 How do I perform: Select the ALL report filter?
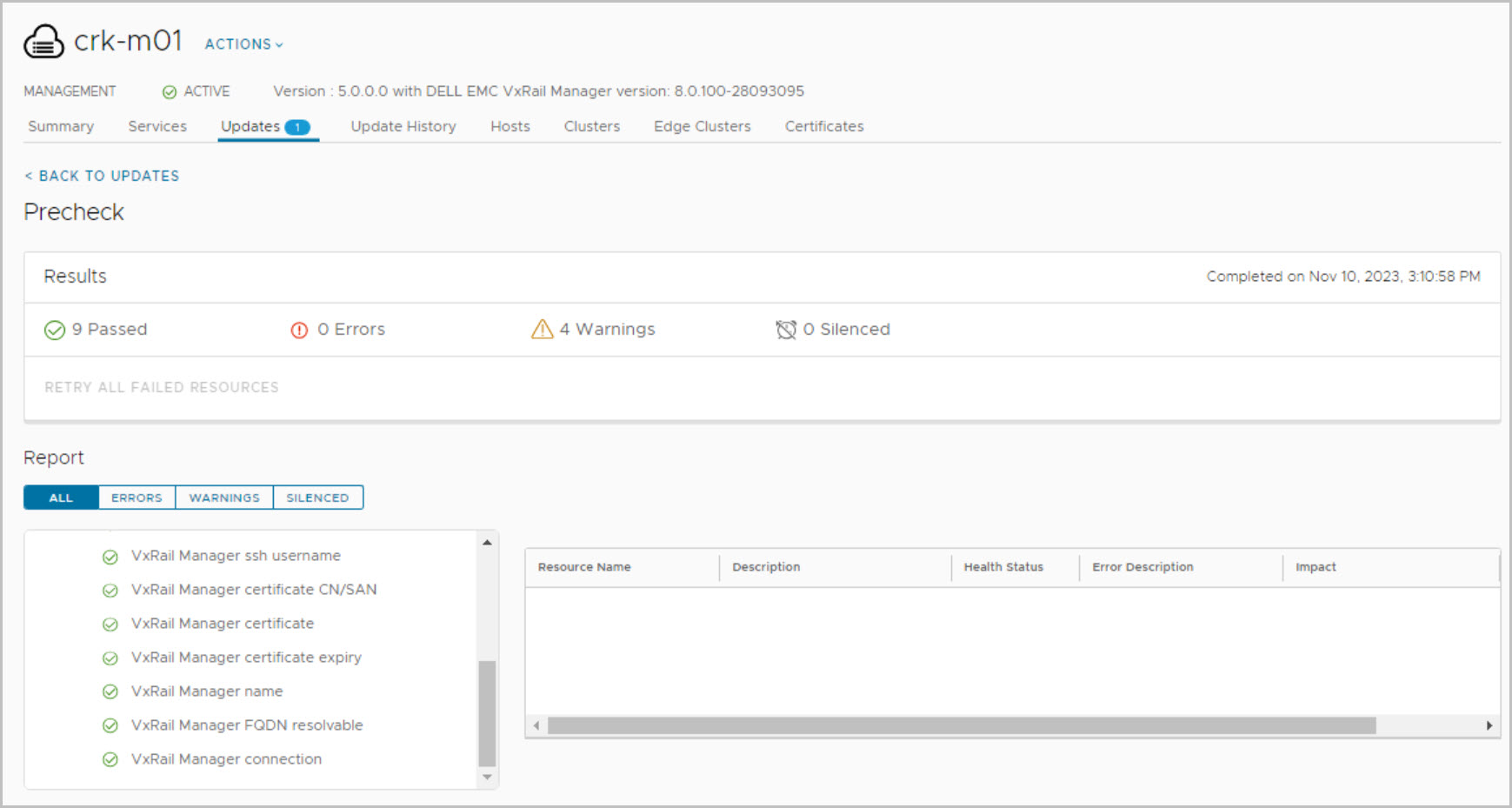point(61,497)
